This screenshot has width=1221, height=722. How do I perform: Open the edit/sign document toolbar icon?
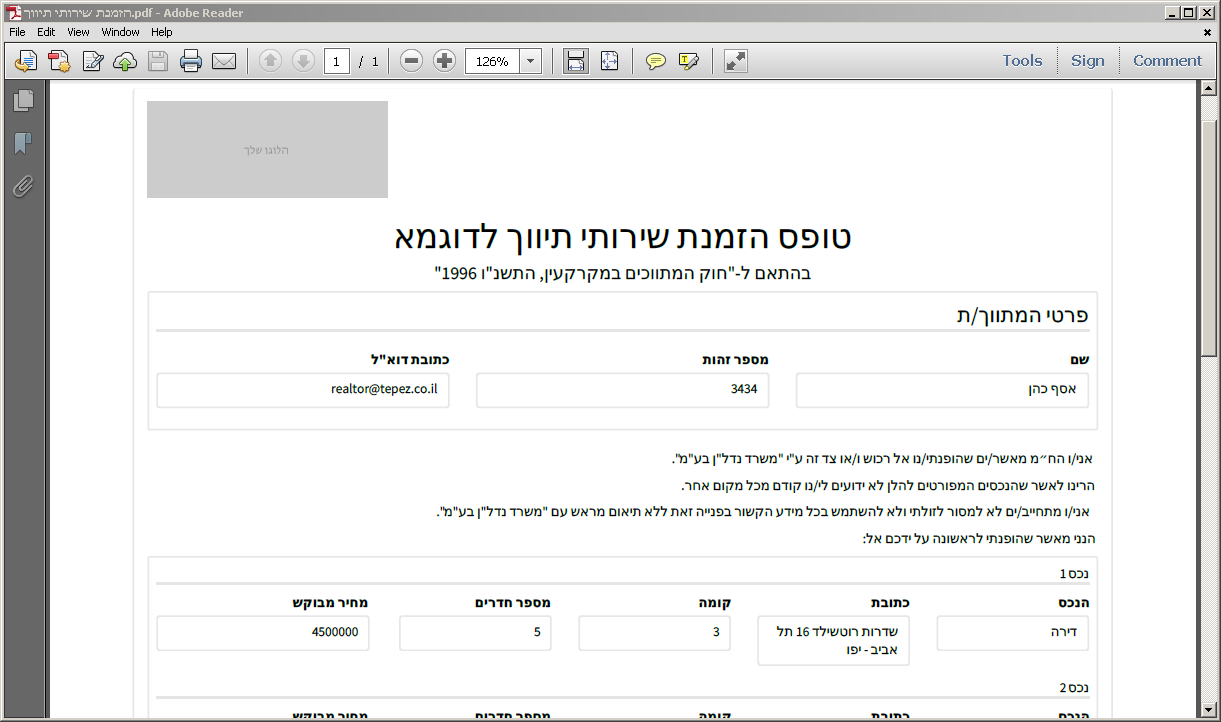click(93, 61)
